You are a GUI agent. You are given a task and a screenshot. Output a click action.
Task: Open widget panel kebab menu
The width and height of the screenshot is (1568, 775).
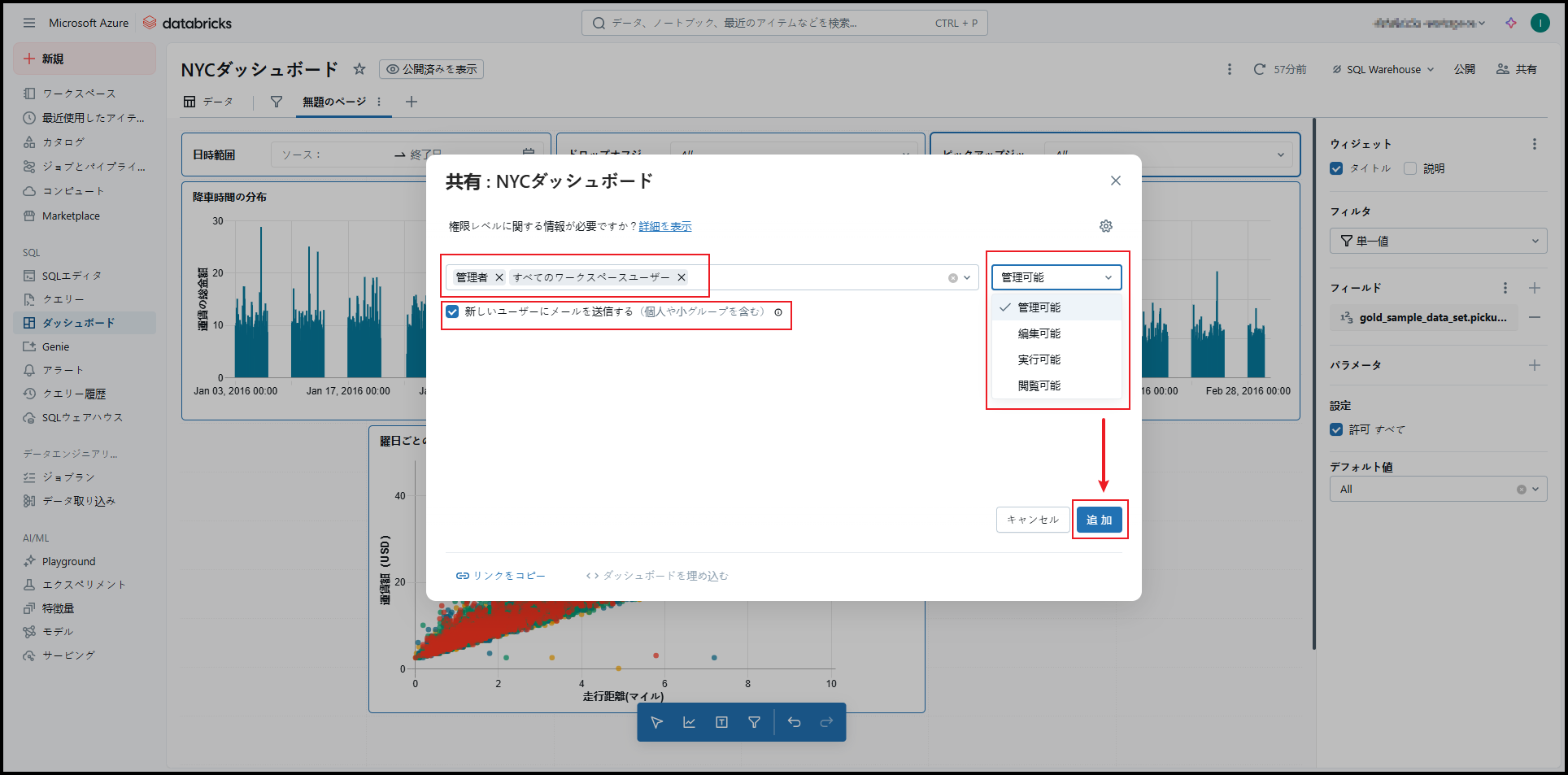tap(1535, 144)
